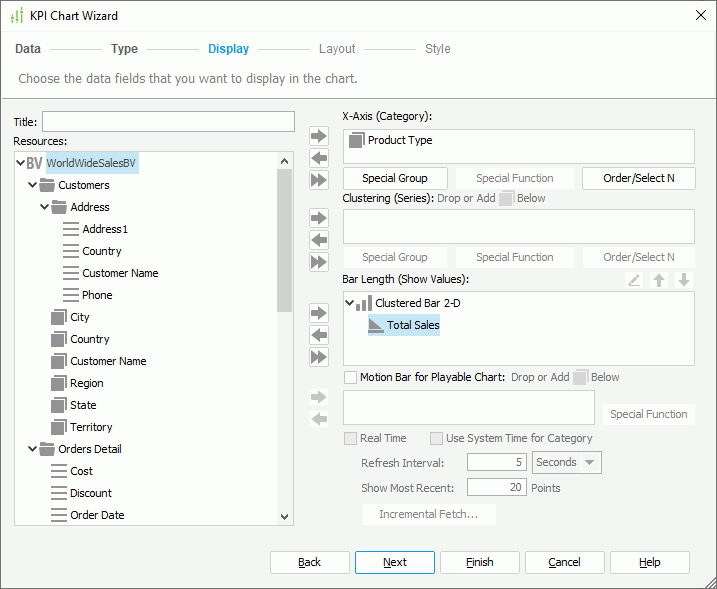Viewport: 717px width, 589px height.
Task: Add field to Bar Length with right arrow
Action: point(319,313)
